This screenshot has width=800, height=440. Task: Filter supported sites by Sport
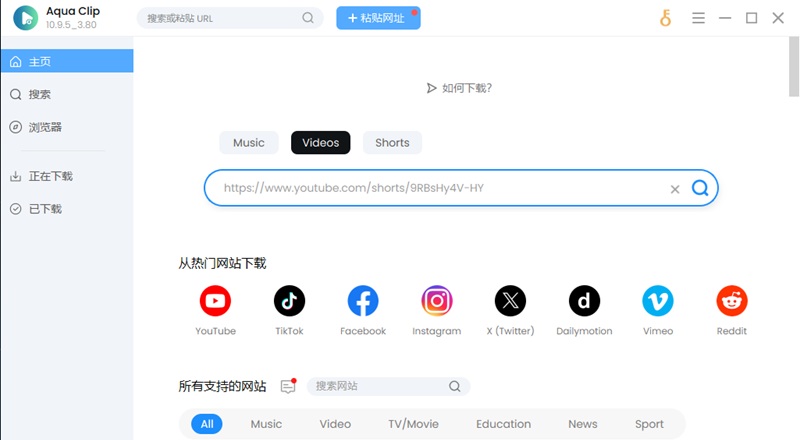pos(649,424)
